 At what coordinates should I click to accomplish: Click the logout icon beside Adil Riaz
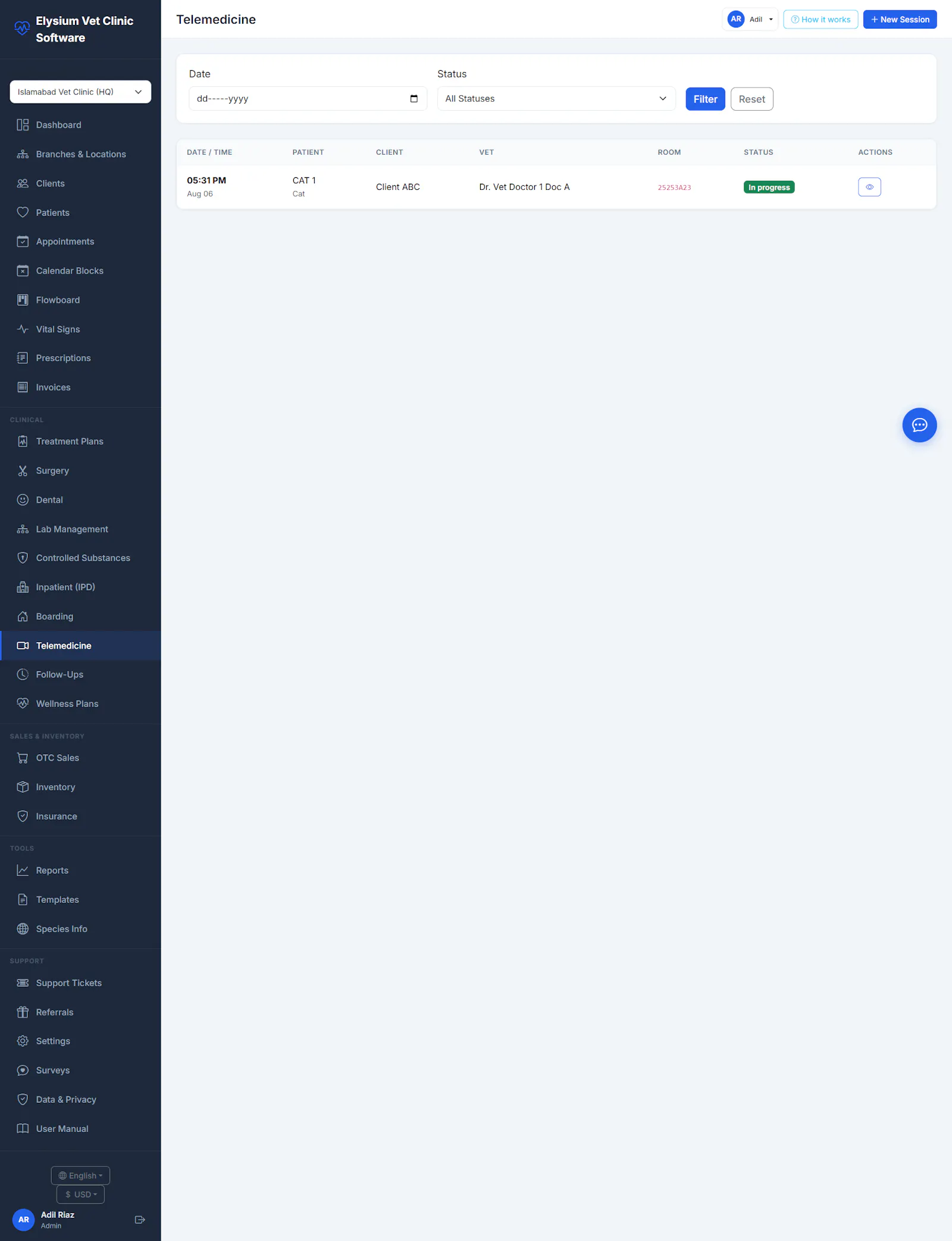pyautogui.click(x=140, y=1220)
